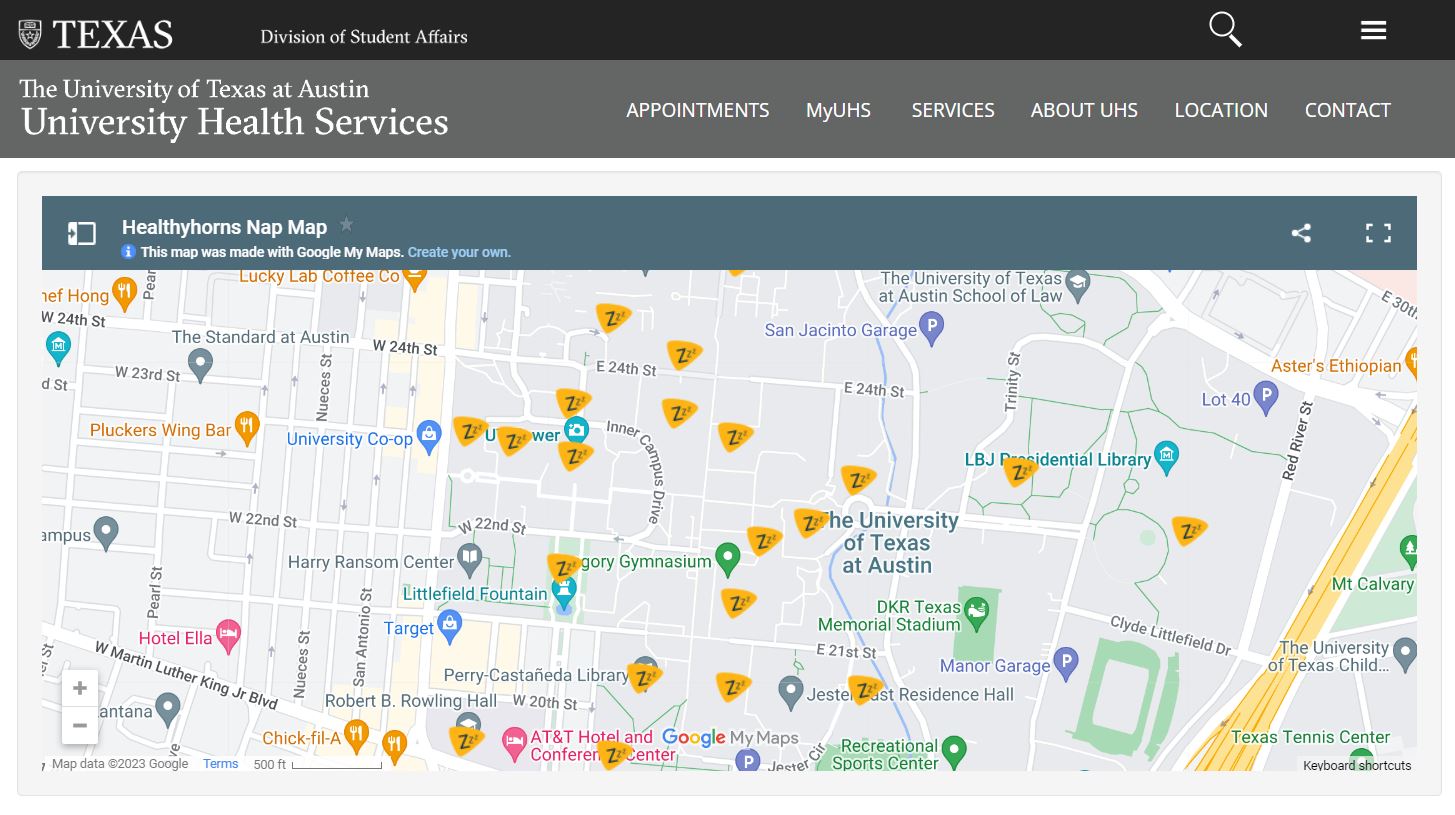
Task: Open the CONTACT menu item
Action: pyautogui.click(x=1347, y=110)
